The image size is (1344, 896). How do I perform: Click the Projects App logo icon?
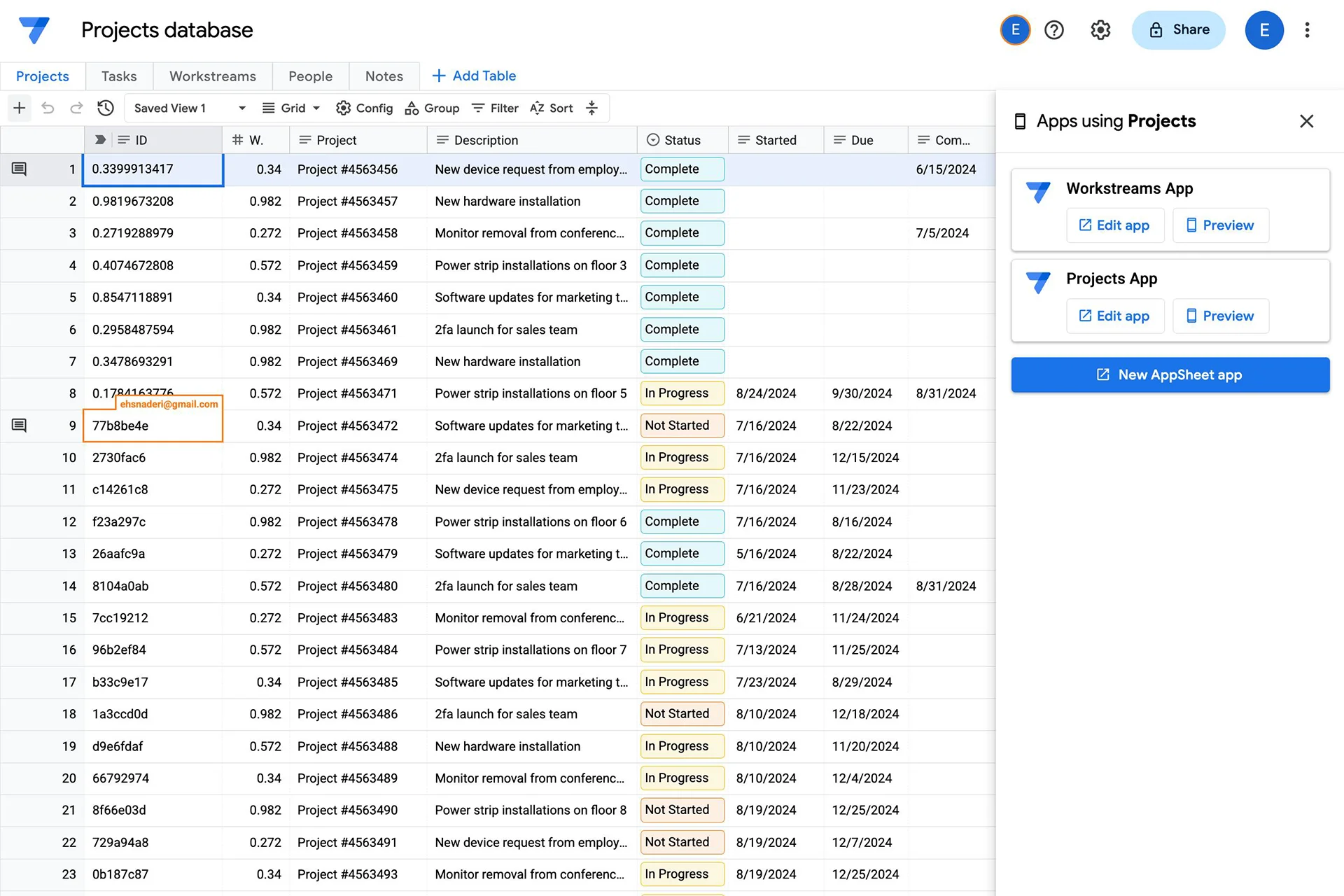[1038, 282]
